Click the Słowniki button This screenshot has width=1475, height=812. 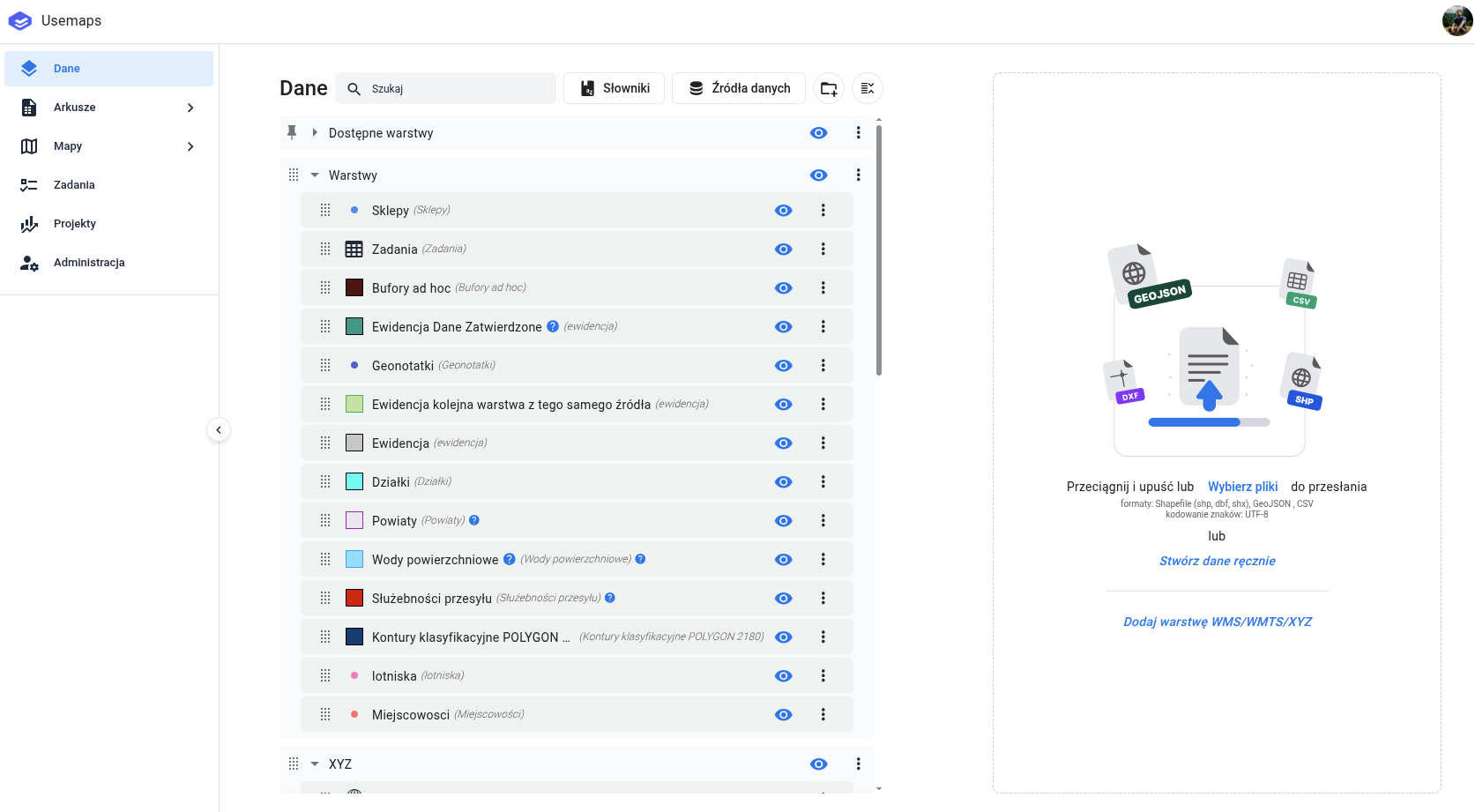[x=614, y=88]
